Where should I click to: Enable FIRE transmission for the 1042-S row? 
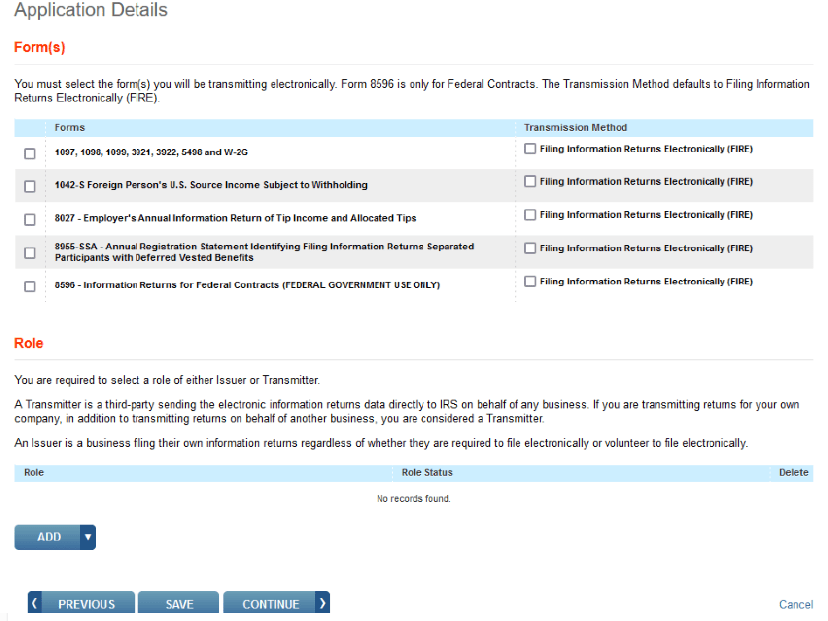coord(531,182)
